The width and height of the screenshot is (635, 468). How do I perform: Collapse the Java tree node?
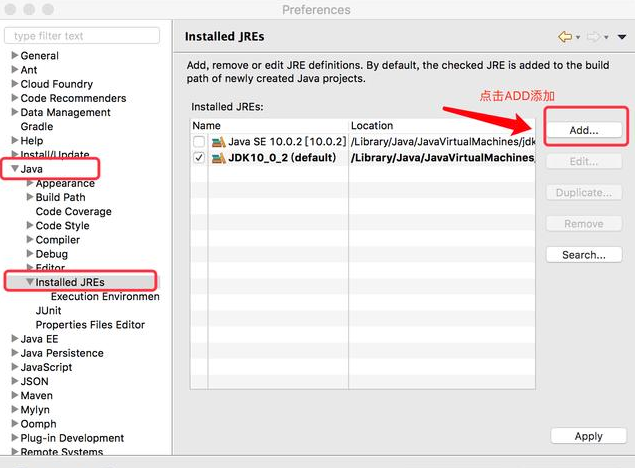pyautogui.click(x=14, y=170)
